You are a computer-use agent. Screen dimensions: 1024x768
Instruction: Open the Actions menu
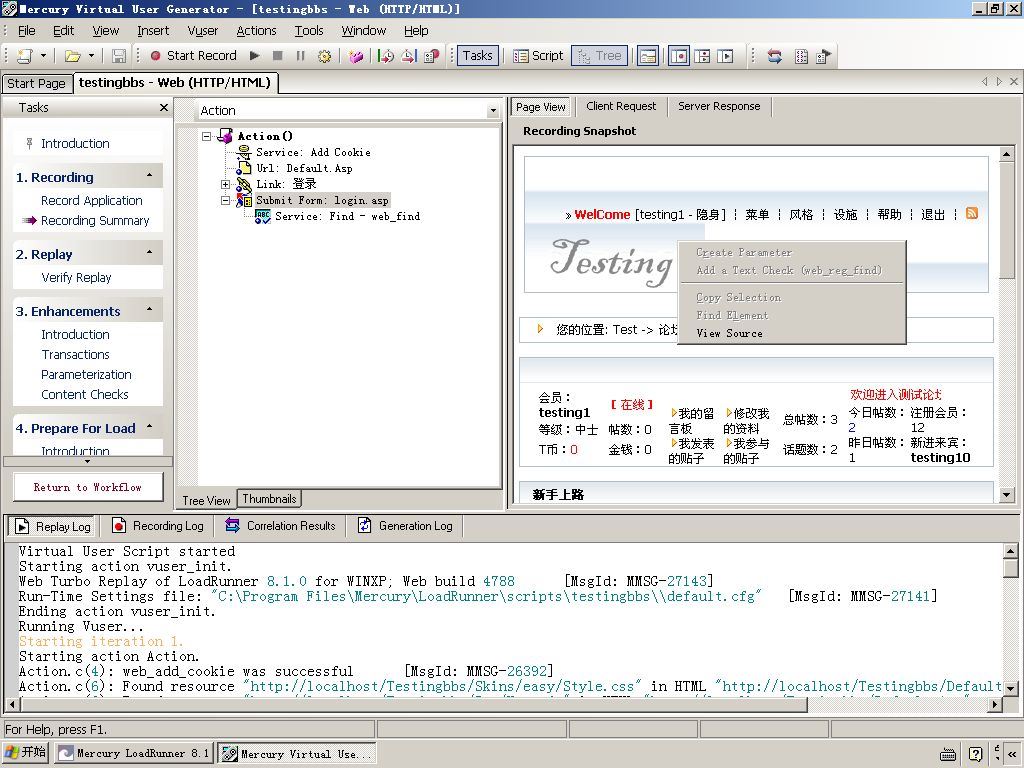pyautogui.click(x=256, y=31)
